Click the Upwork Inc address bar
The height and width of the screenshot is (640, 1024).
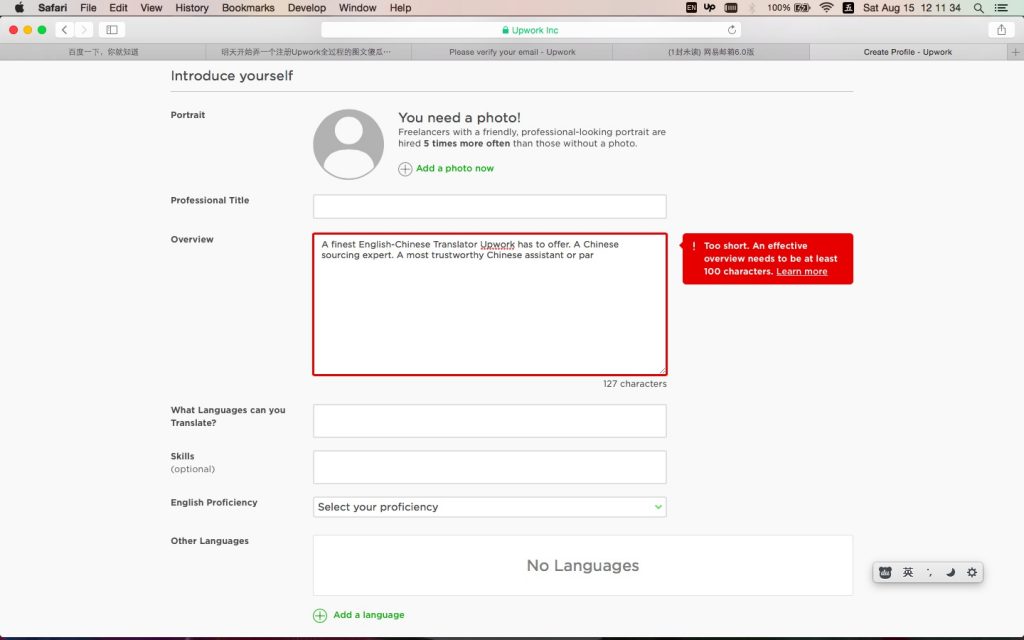pyautogui.click(x=530, y=29)
